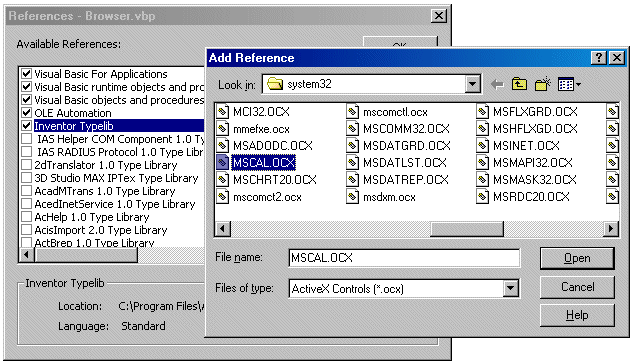Check AcHelp 1.0 Type Library
The width and height of the screenshot is (634, 364).
(x=27, y=217)
